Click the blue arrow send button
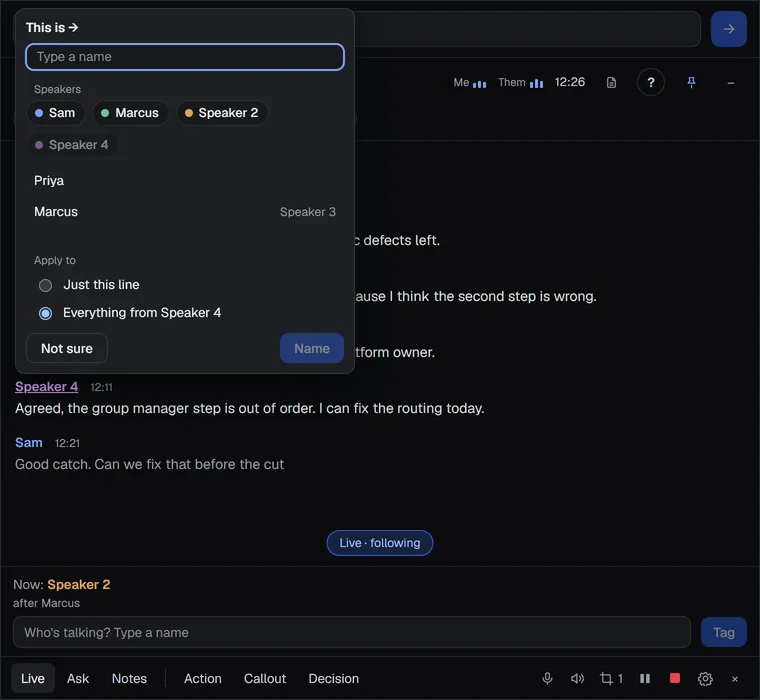This screenshot has width=760, height=700. (728, 29)
